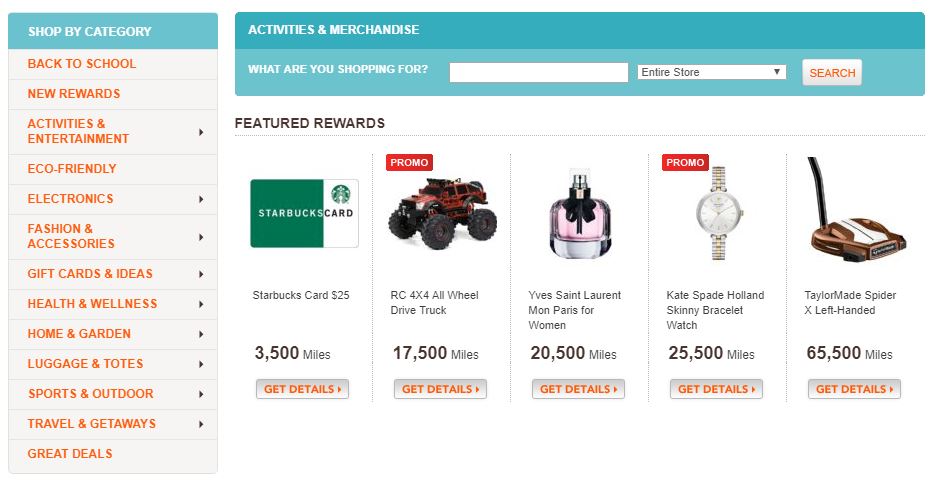This screenshot has width=937, height=484.
Task: Expand the Electronics category arrow
Action: click(x=201, y=199)
